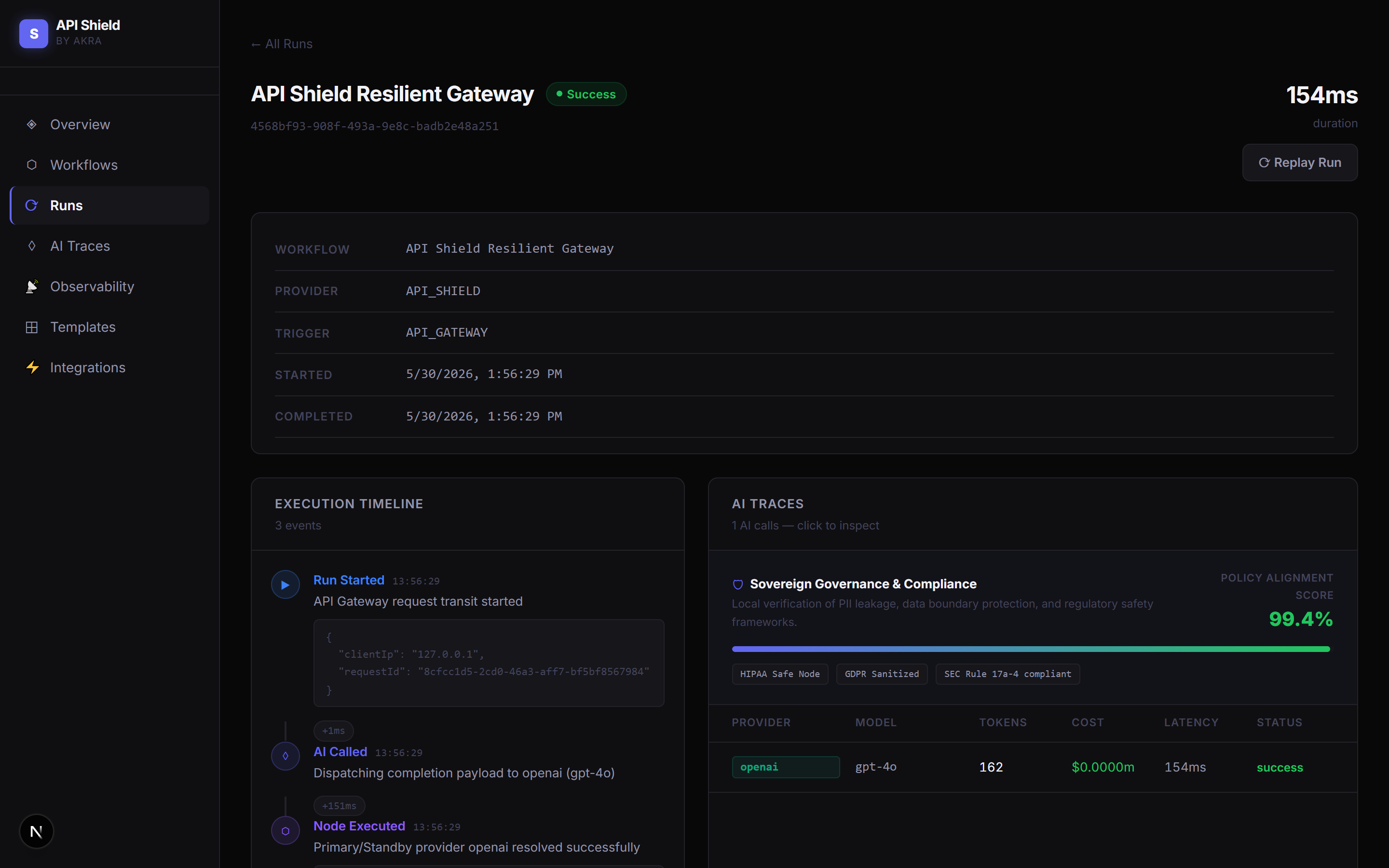Click the openai provider badge

tap(786, 767)
